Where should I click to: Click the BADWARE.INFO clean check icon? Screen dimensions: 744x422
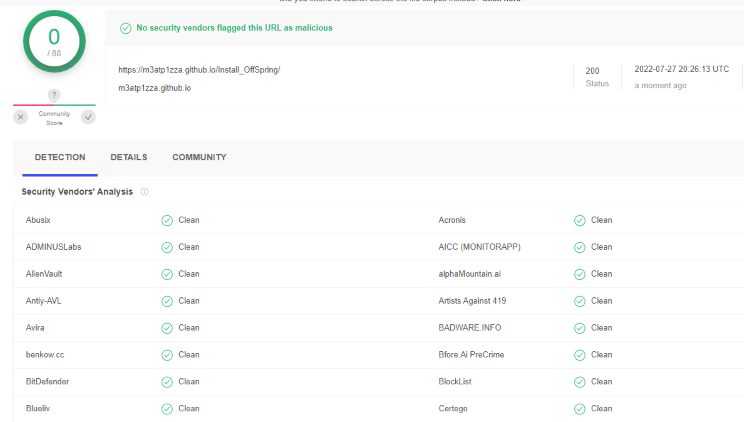coord(580,328)
